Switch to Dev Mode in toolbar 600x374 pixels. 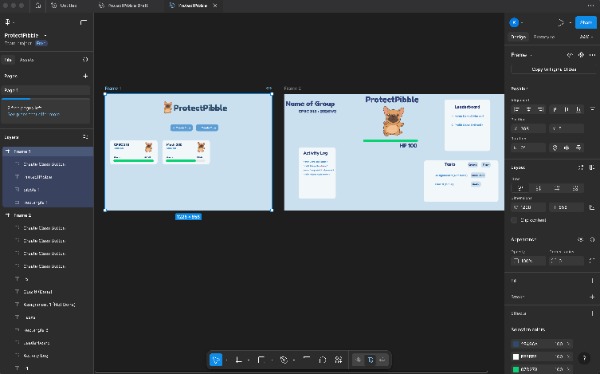coord(382,360)
